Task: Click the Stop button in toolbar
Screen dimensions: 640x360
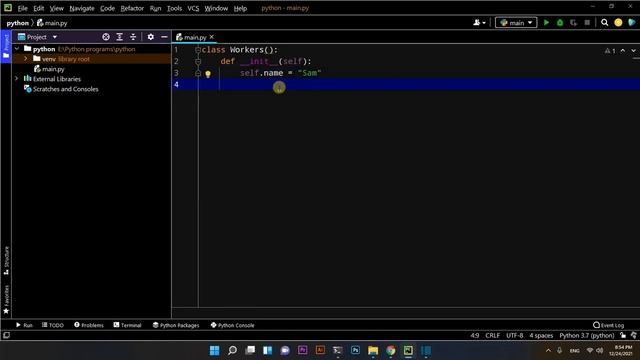Action: point(587,23)
